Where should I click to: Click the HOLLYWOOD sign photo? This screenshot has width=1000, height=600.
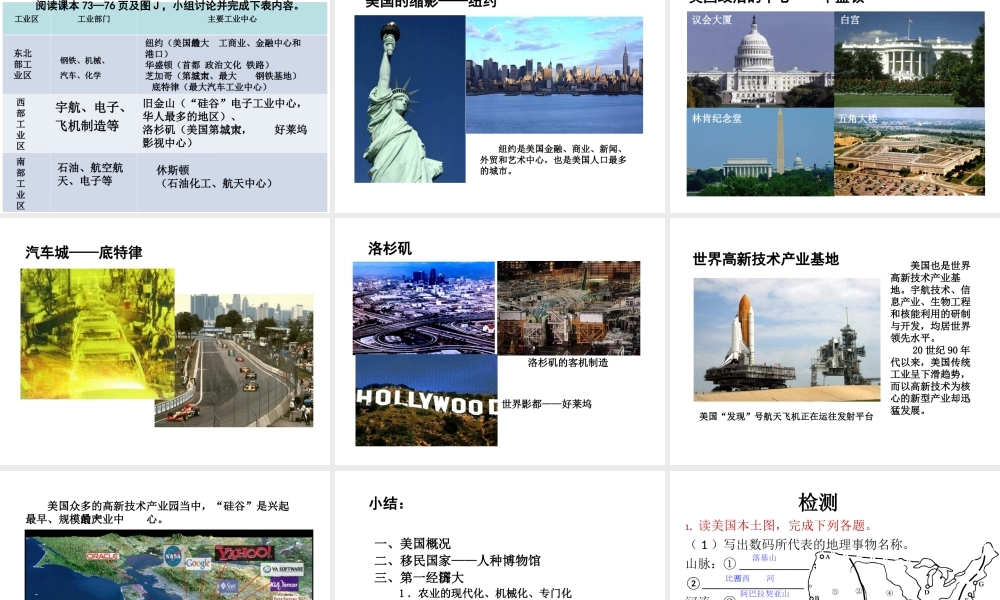pyautogui.click(x=427, y=400)
